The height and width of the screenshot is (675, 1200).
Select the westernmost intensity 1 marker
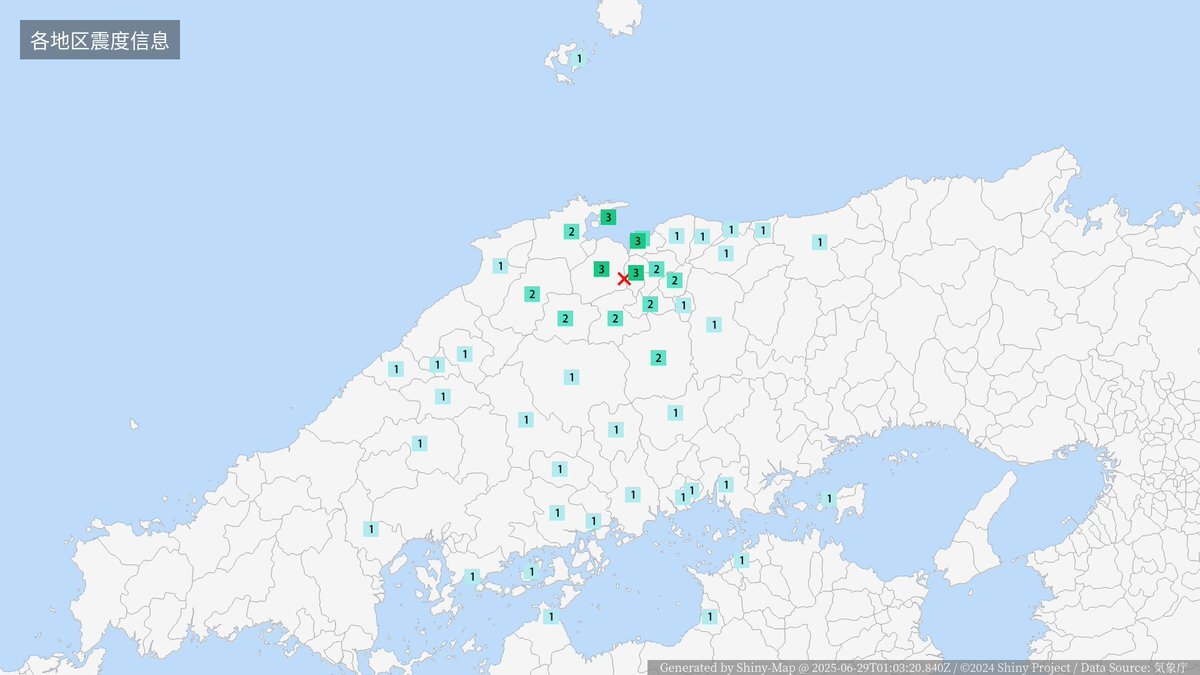[x=371, y=529]
